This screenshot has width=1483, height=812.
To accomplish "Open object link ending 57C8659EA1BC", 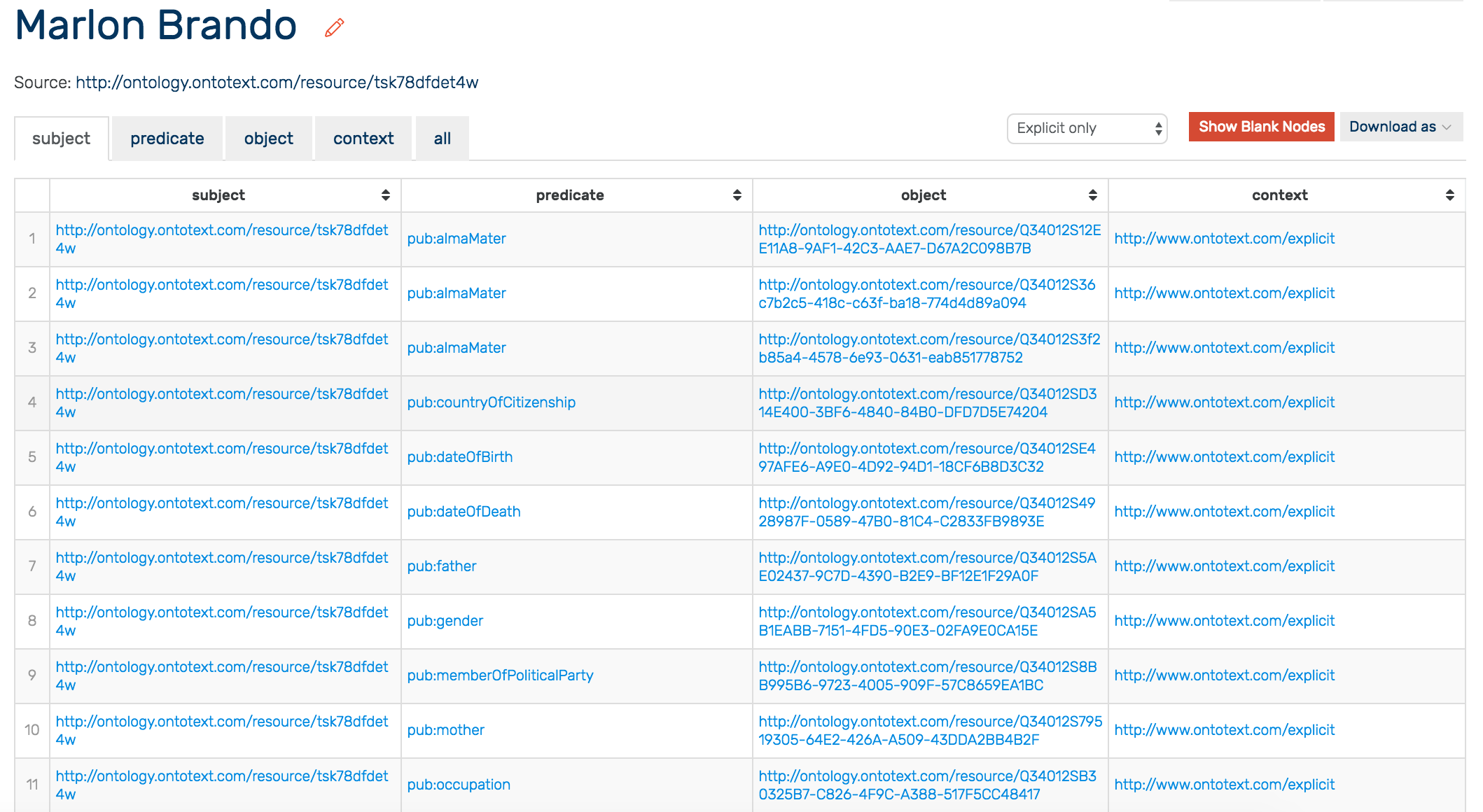I will [928, 676].
